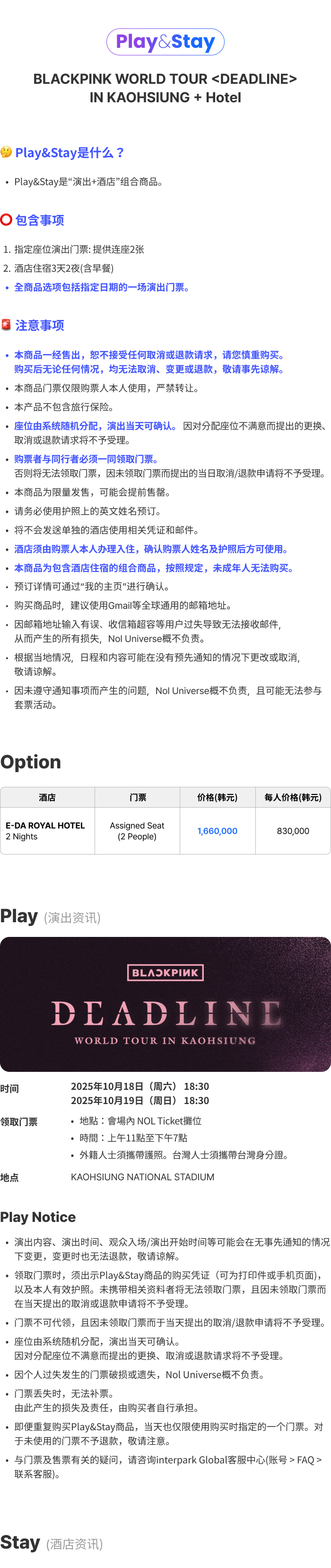Click the 门票 column header
This screenshot has width=331, height=1568.
point(138,797)
